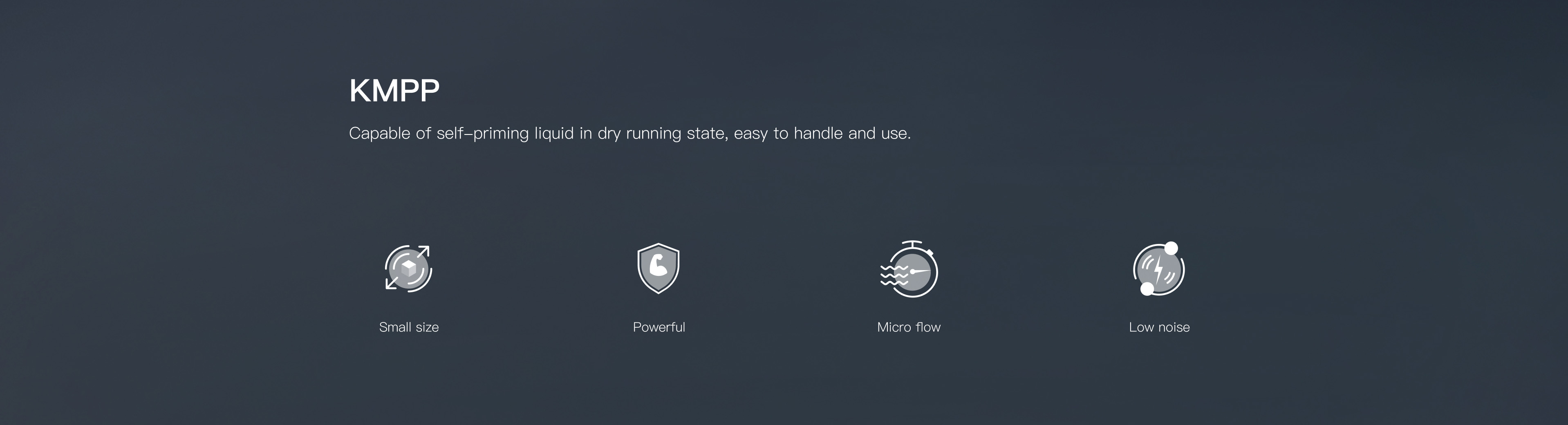The width and height of the screenshot is (1568, 425).
Task: Click the KMPP heading
Action: tap(394, 91)
